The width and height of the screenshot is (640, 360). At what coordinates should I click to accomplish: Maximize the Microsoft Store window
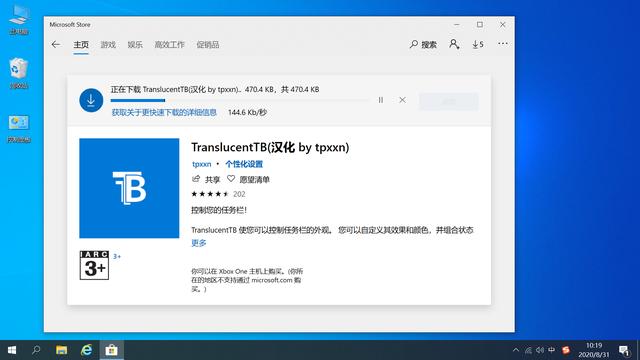coord(480,24)
